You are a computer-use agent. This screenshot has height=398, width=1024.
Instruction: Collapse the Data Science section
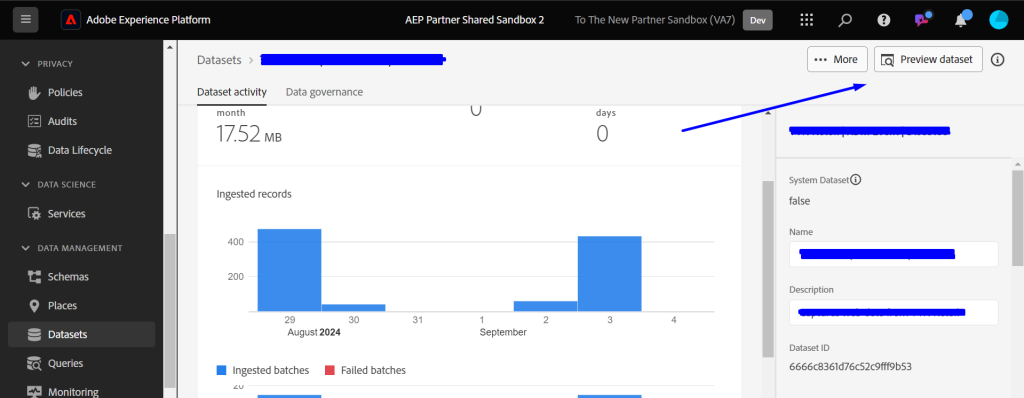(x=25, y=184)
